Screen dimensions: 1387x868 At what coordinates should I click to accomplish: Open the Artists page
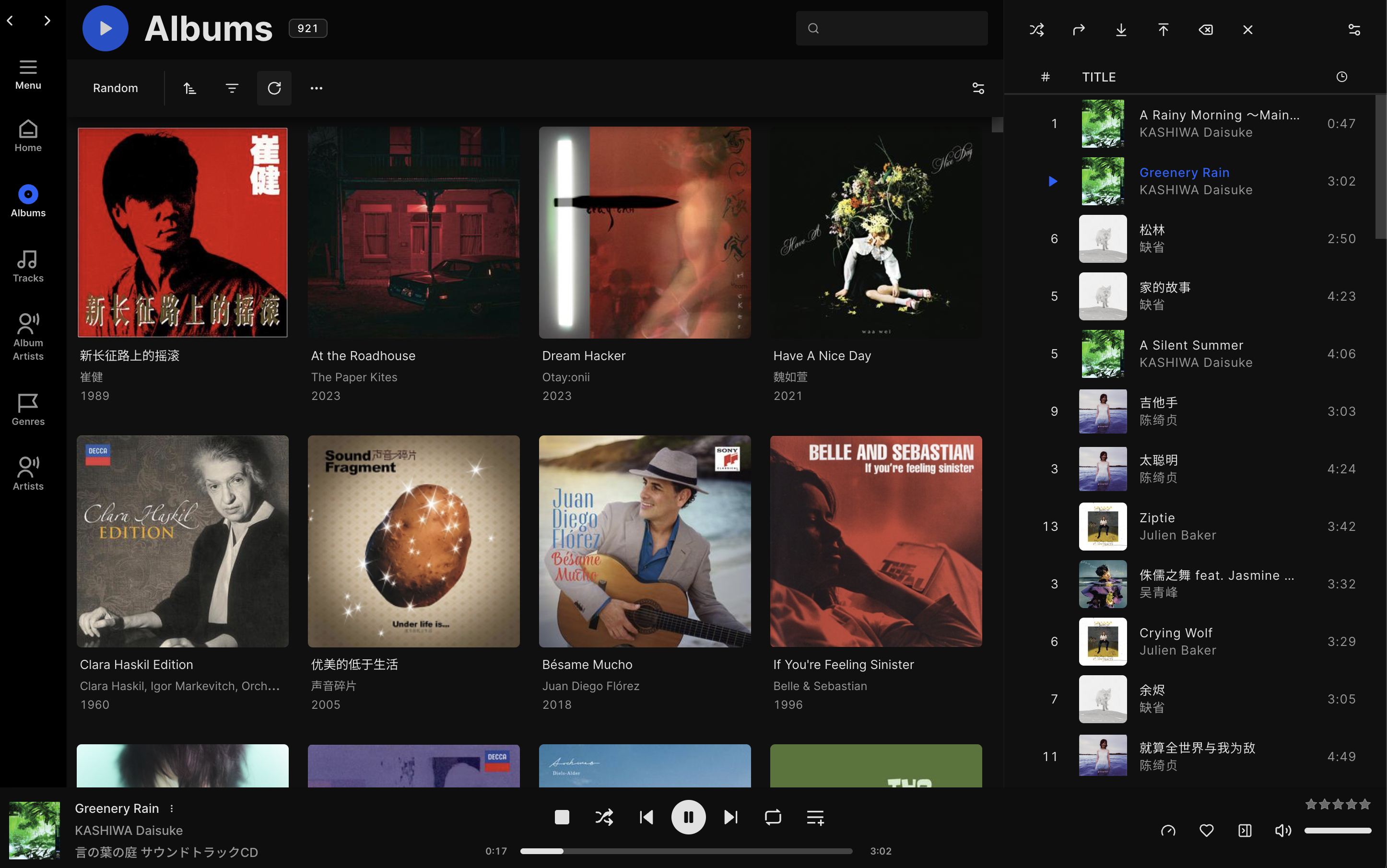[x=27, y=474]
